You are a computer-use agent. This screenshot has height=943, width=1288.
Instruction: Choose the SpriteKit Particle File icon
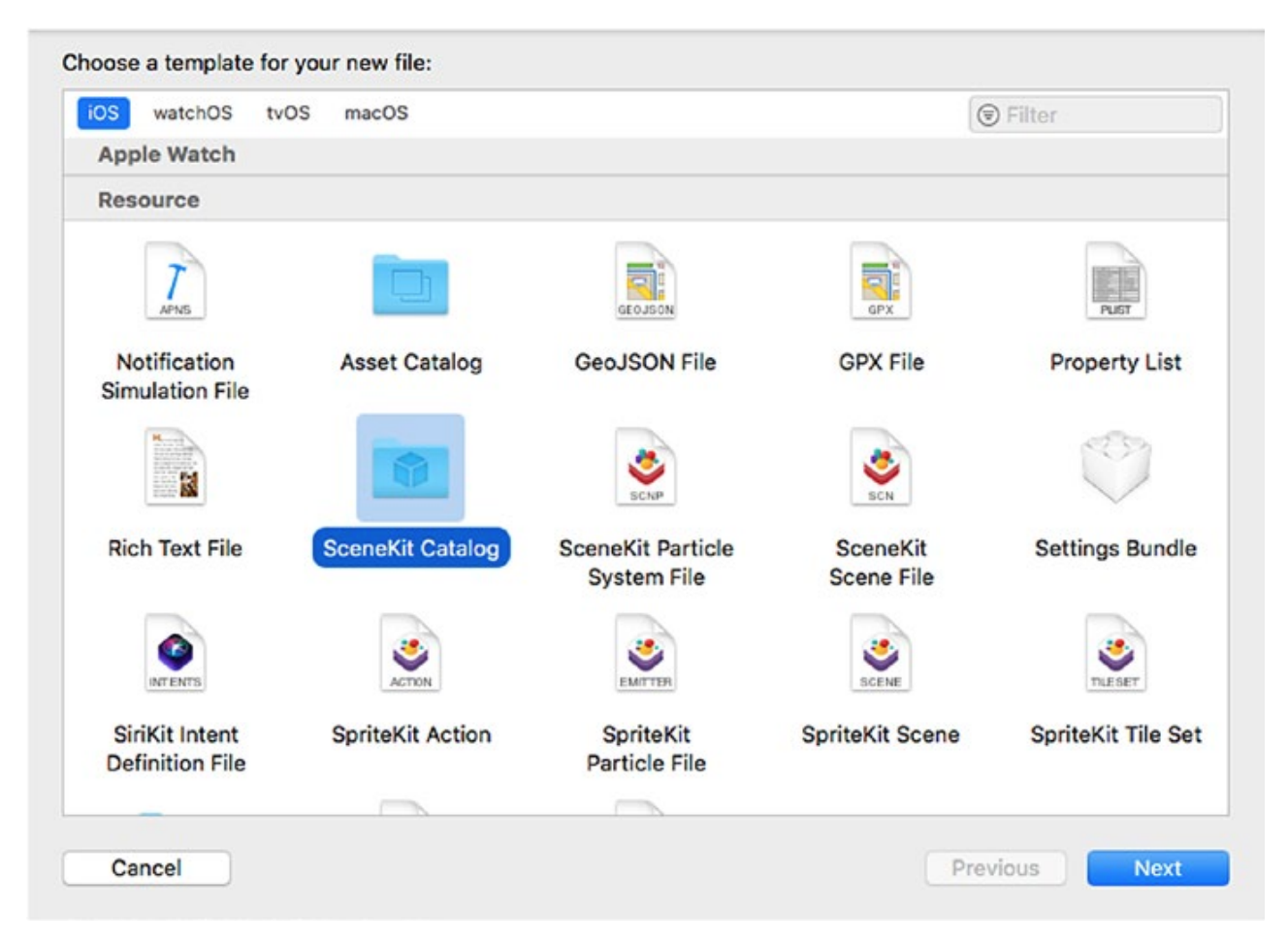pyautogui.click(x=646, y=653)
